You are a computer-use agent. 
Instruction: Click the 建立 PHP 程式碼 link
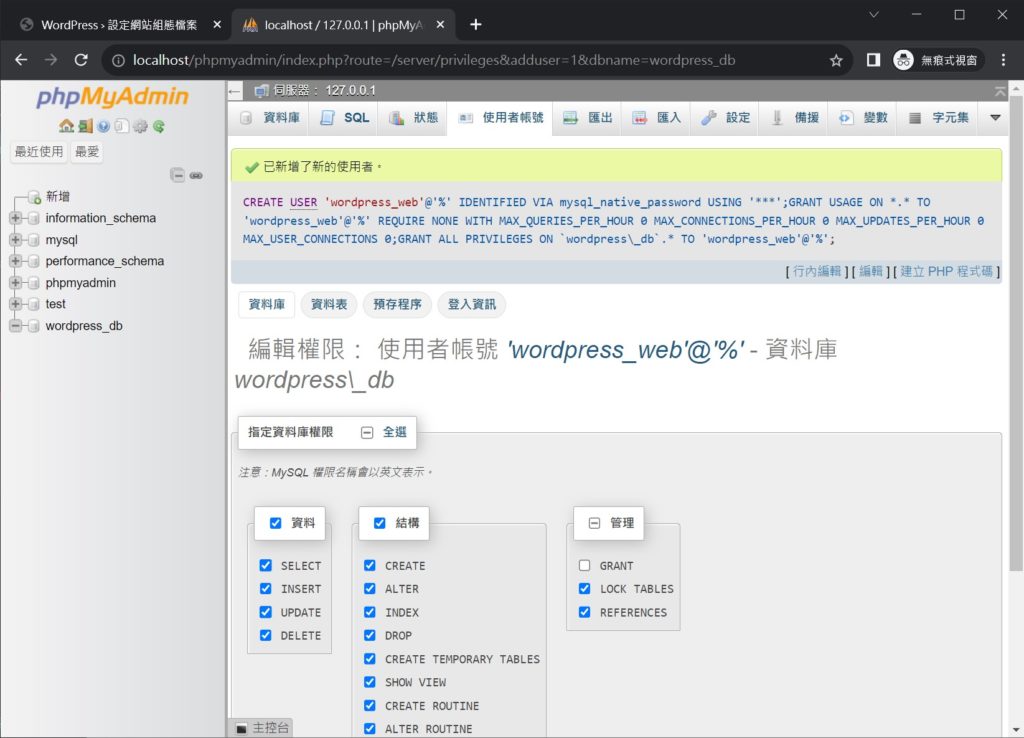tap(946, 271)
